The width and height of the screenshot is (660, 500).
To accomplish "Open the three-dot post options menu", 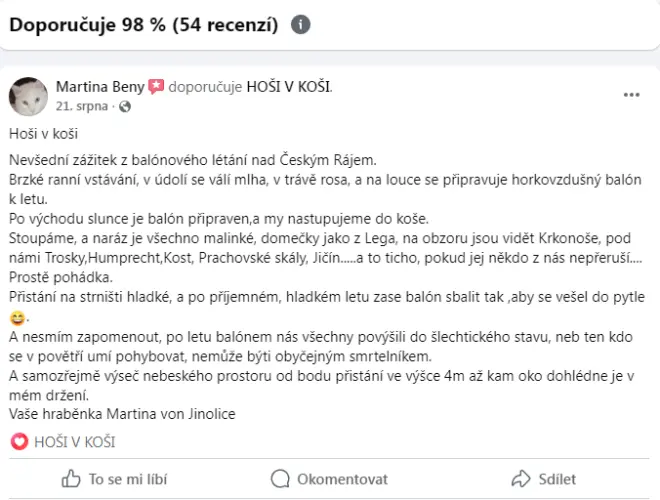I will (631, 95).
